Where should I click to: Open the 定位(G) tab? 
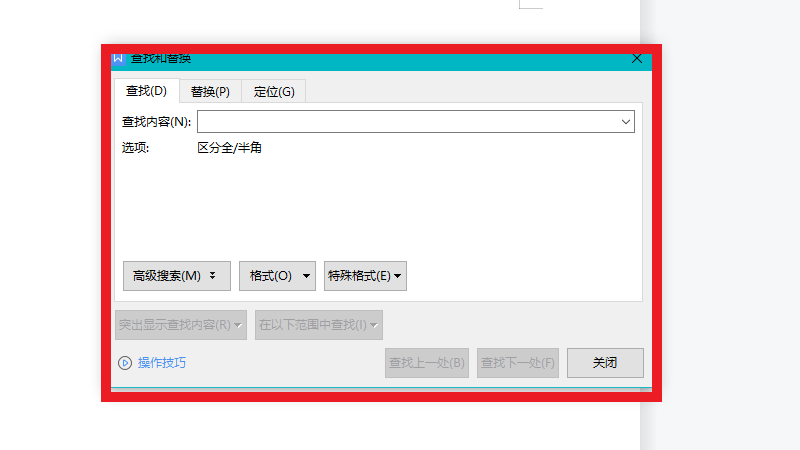(x=274, y=91)
